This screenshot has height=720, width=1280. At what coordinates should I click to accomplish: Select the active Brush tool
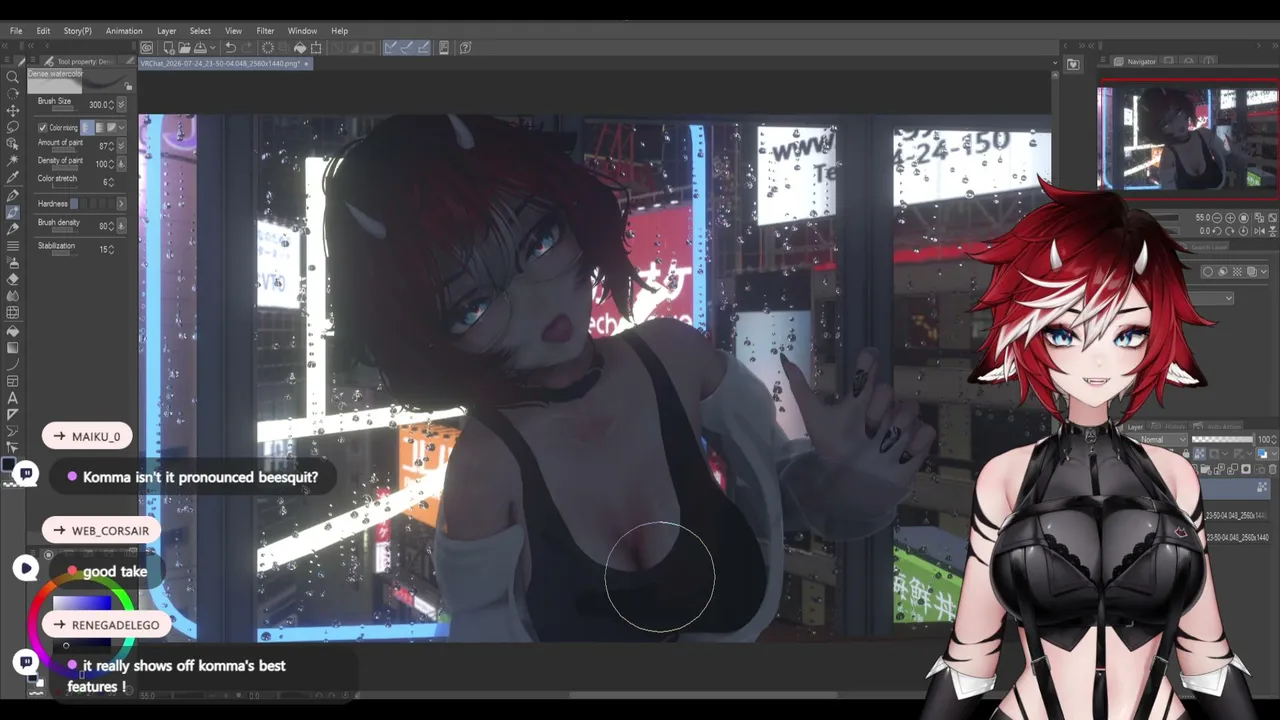coord(13,212)
